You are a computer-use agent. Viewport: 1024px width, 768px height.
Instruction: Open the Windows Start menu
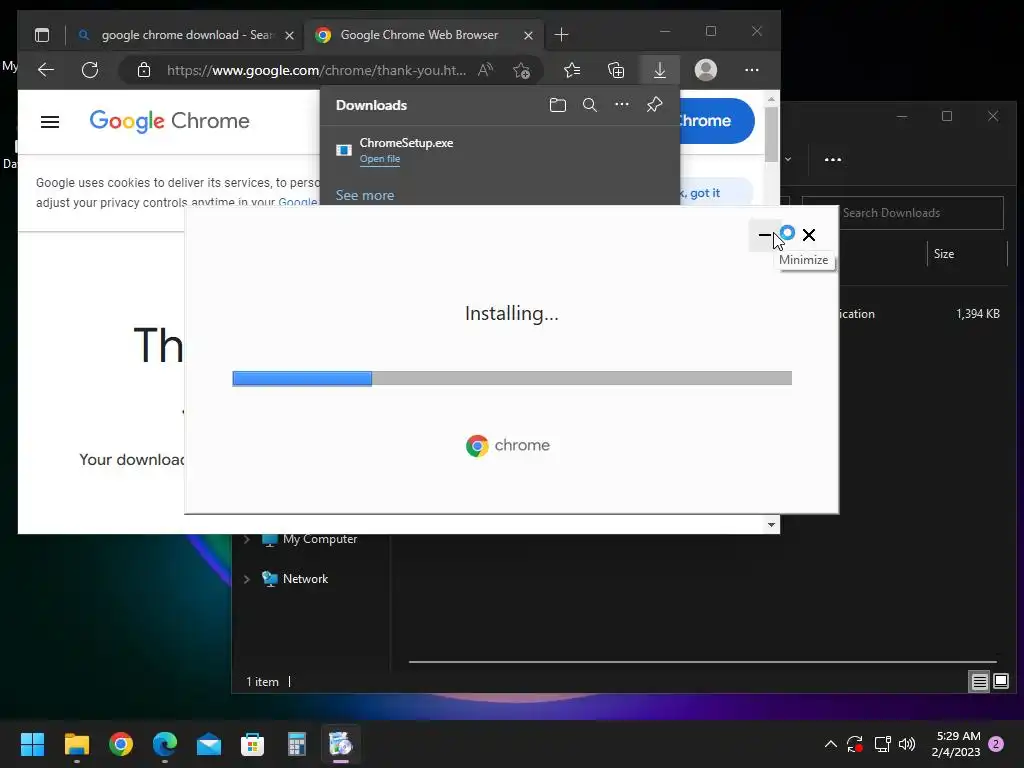coord(32,744)
